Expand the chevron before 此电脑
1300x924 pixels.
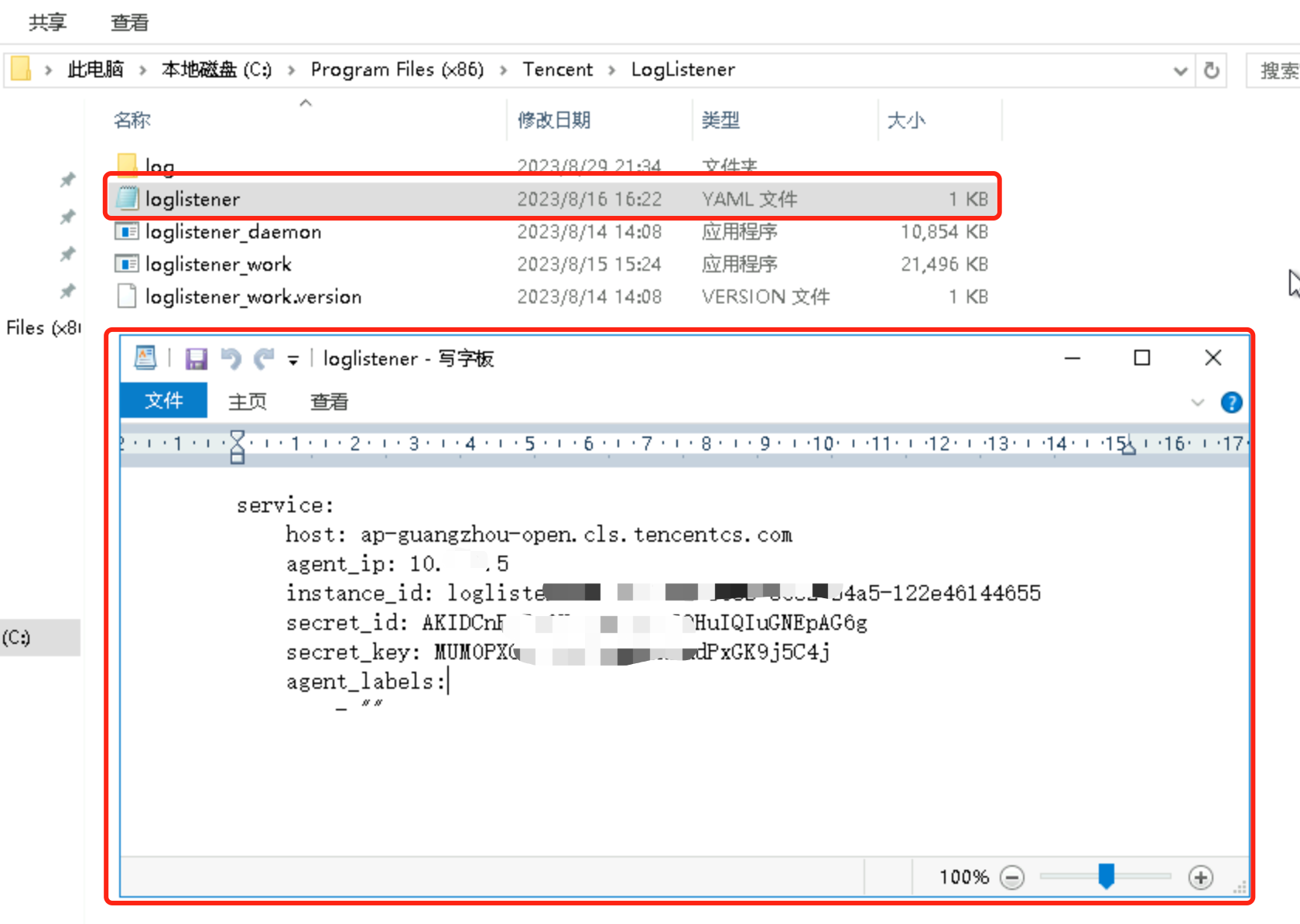click(49, 70)
